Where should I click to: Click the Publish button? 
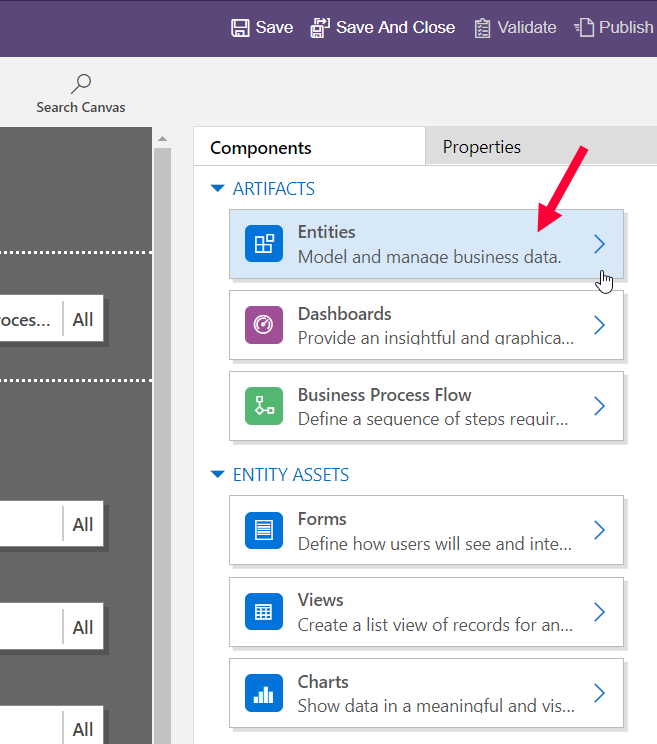(614, 28)
